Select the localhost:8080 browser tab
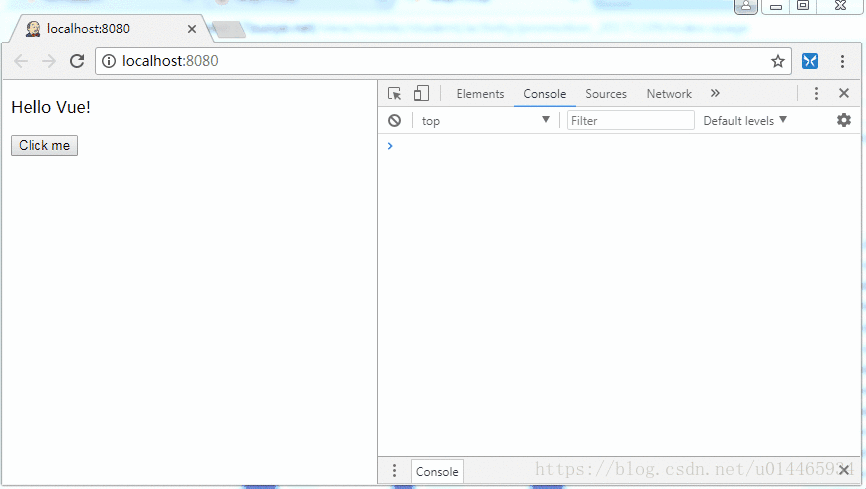 110,29
